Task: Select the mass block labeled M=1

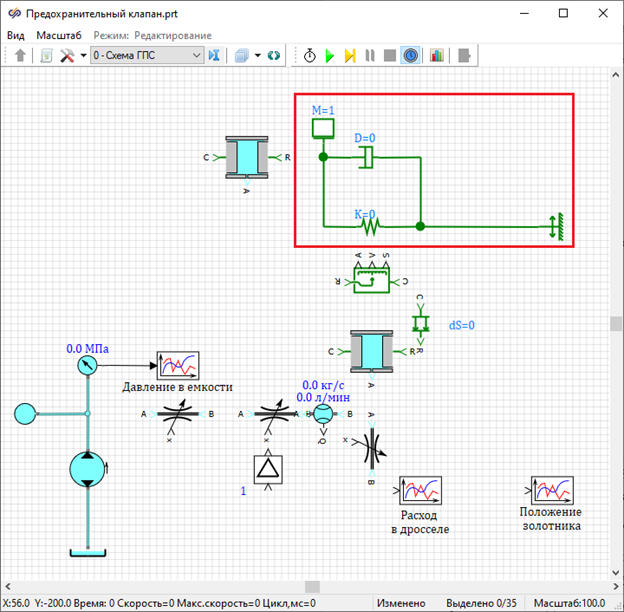Action: click(322, 128)
